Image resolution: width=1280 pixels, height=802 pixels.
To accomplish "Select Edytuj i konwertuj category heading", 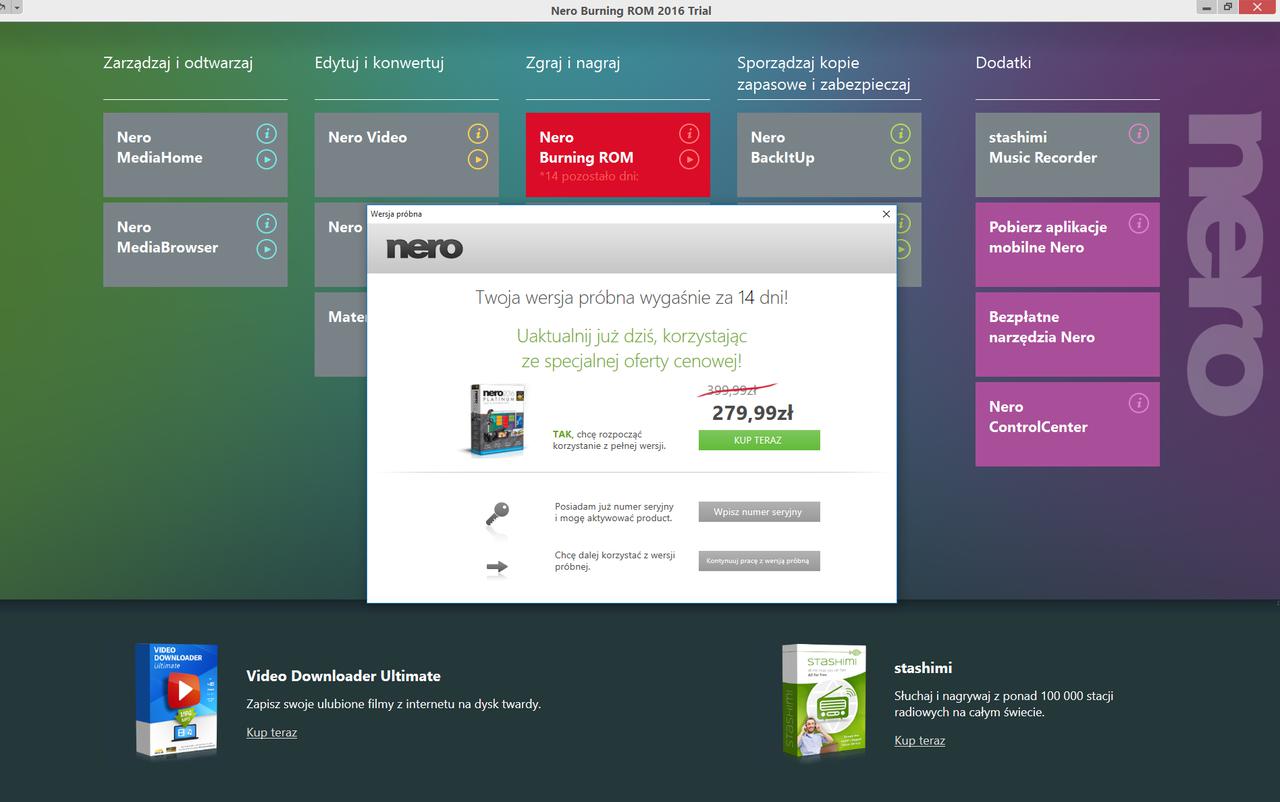I will (x=379, y=63).
